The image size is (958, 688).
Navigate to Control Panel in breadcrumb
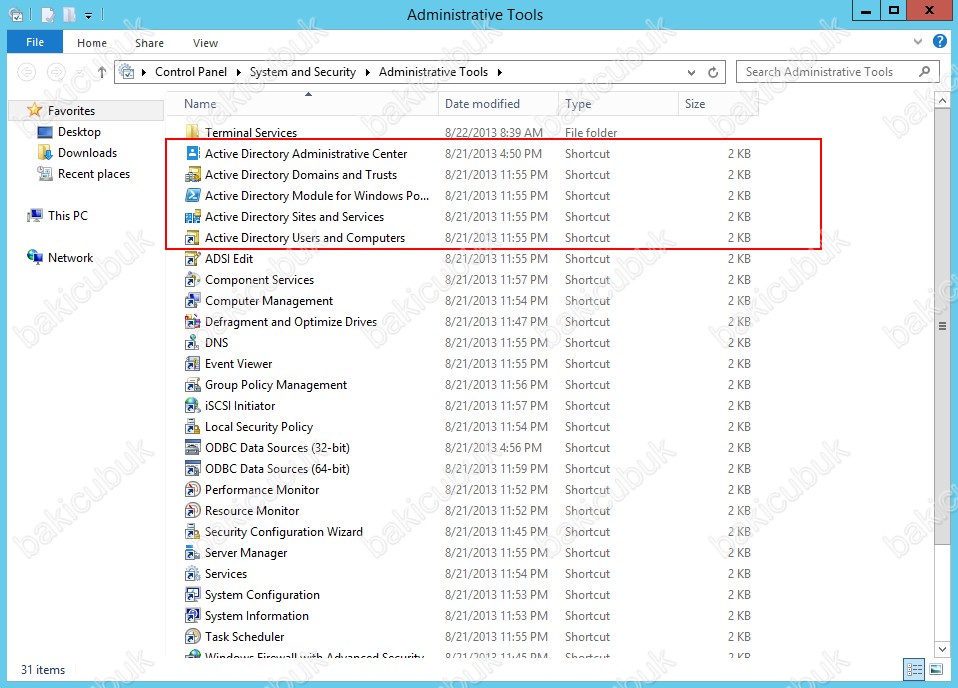tap(191, 72)
